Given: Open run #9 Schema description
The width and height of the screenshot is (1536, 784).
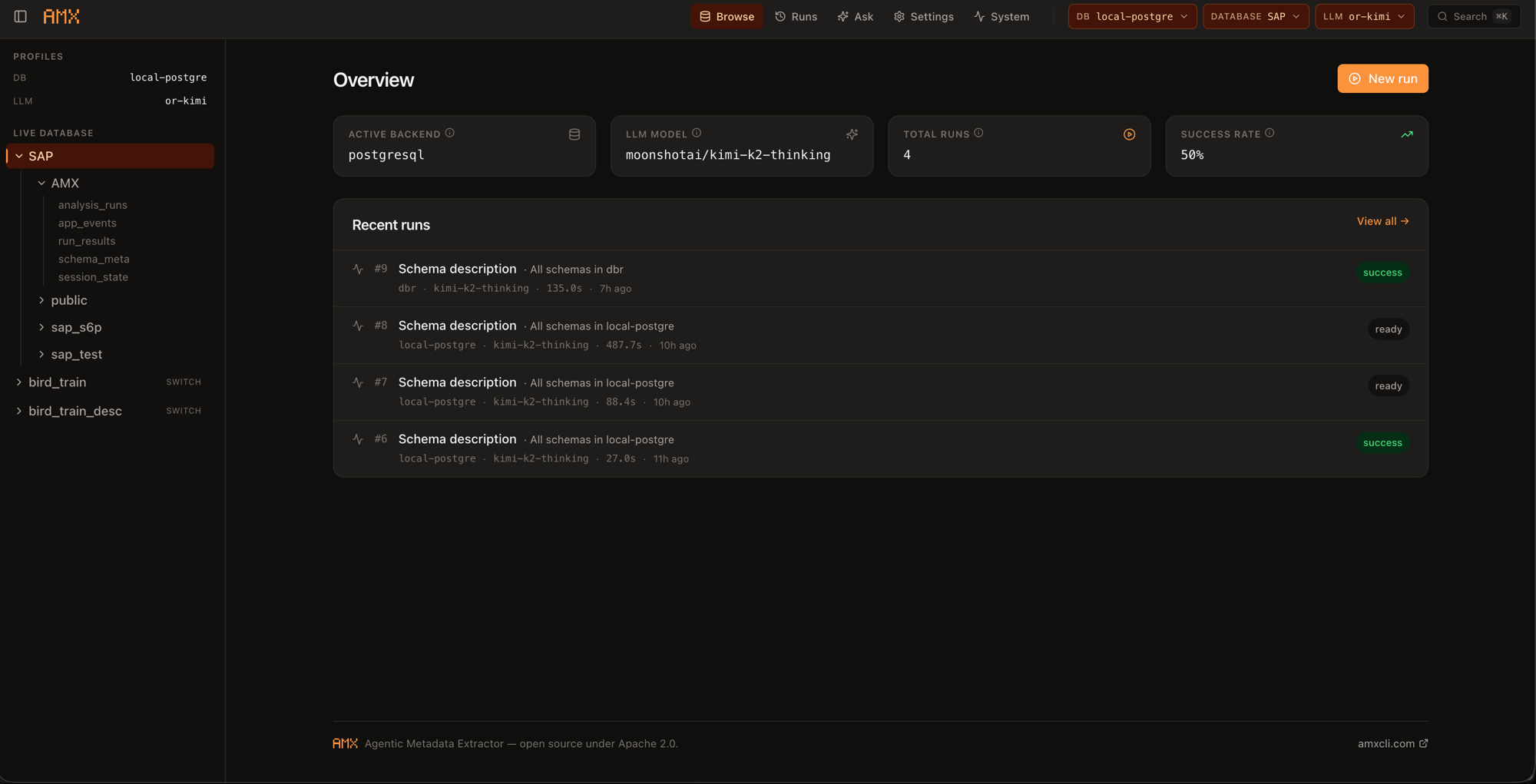Looking at the screenshot, I should [880, 279].
